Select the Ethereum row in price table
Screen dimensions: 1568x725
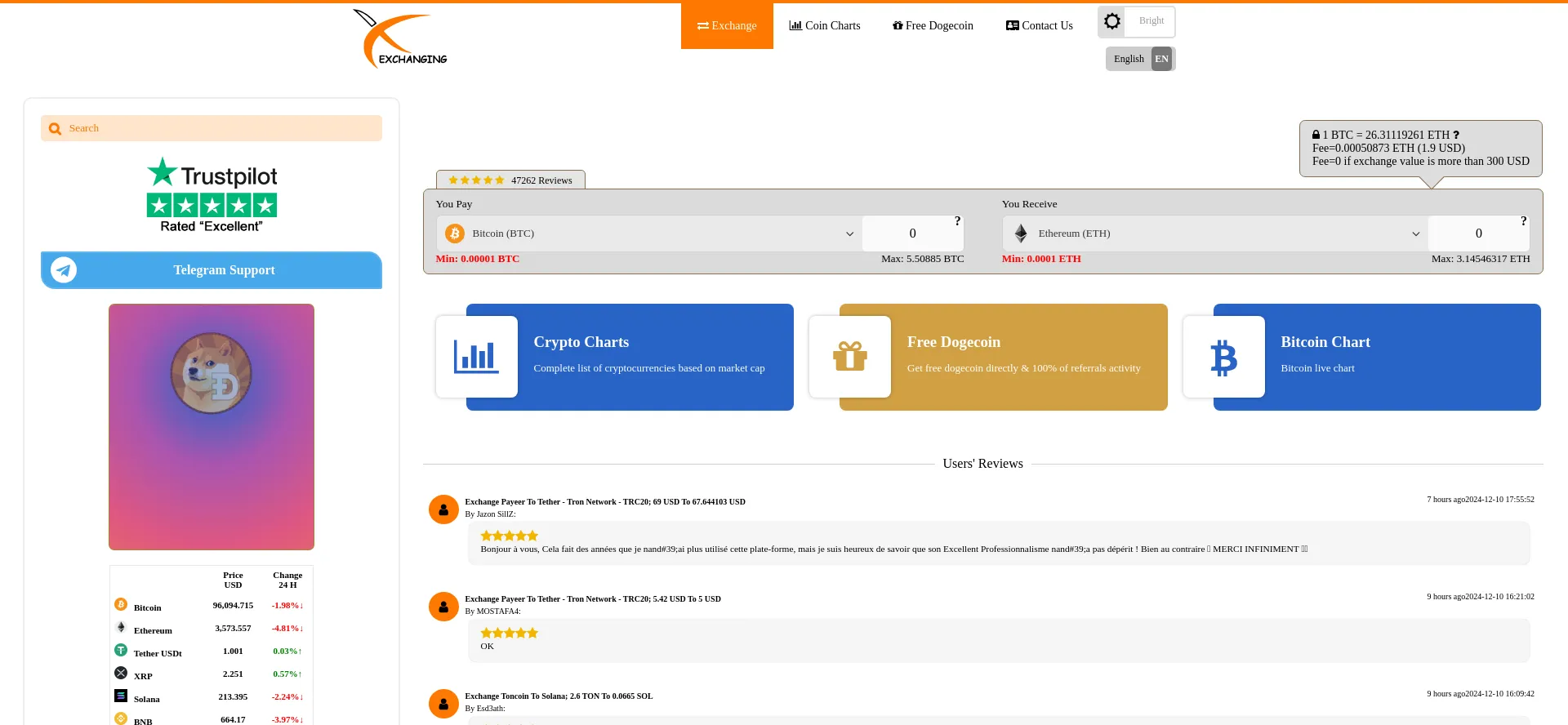point(211,629)
